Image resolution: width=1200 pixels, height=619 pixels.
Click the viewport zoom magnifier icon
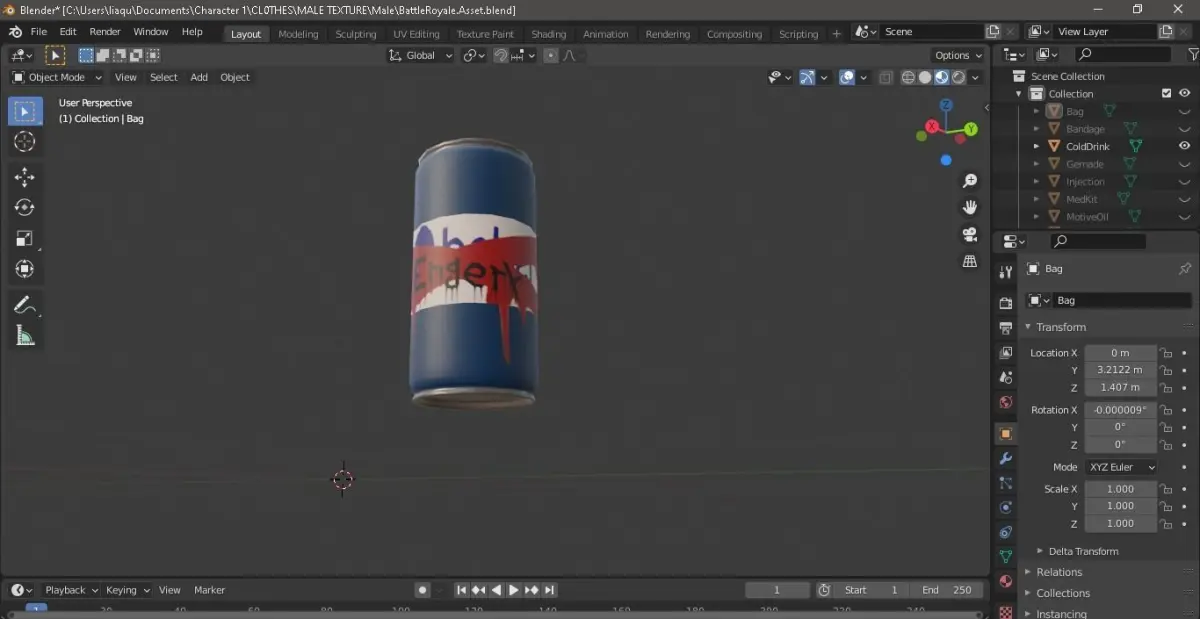(969, 181)
